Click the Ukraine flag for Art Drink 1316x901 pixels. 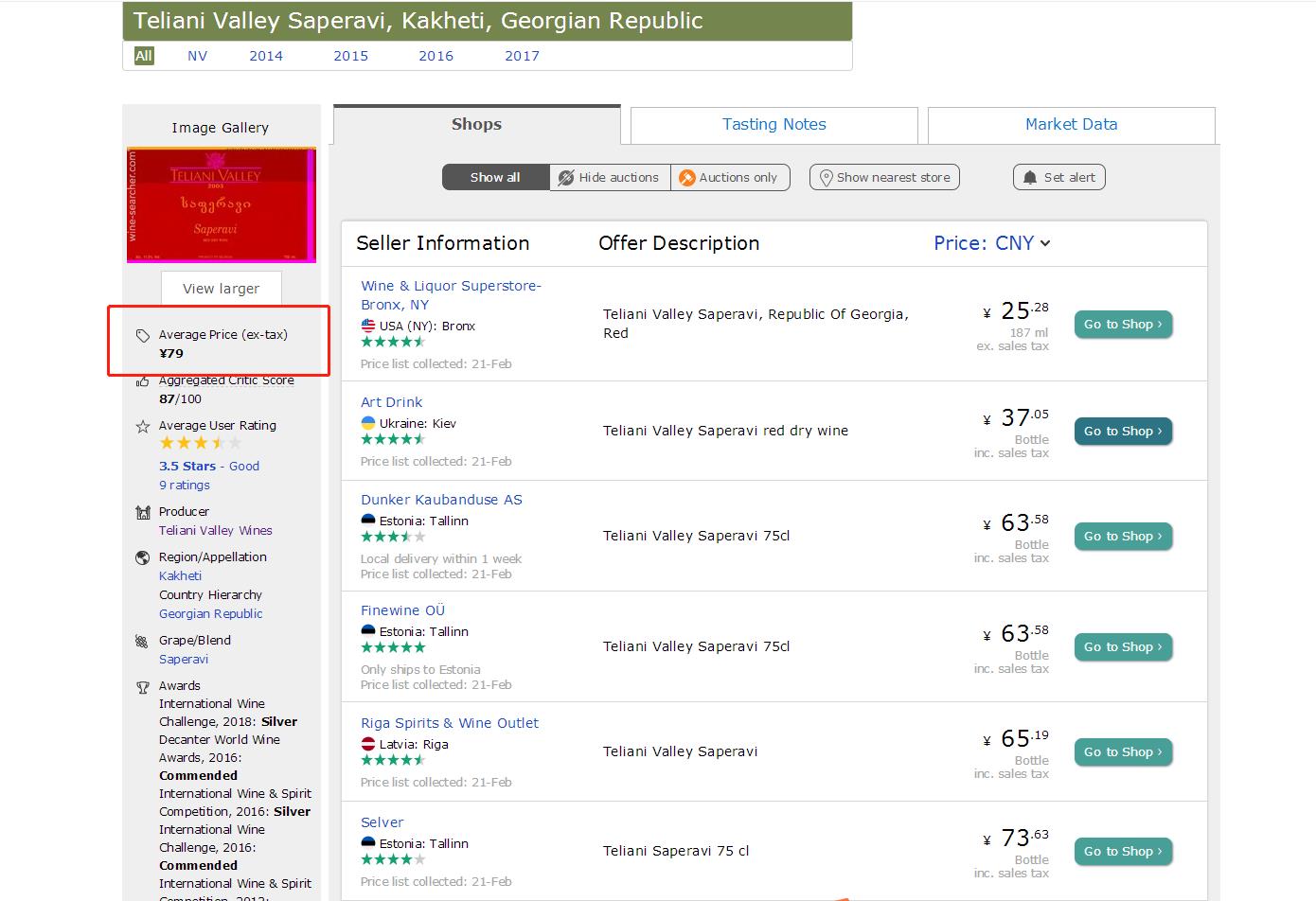368,423
